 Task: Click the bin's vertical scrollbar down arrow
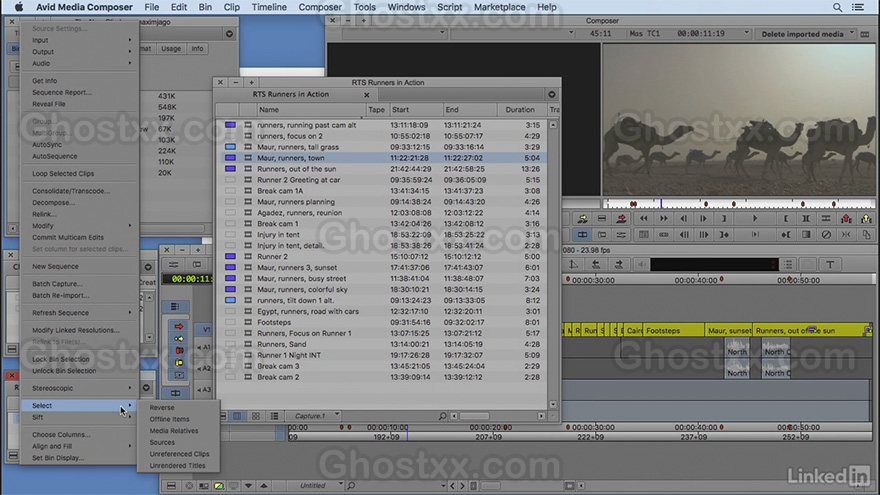[x=553, y=404]
